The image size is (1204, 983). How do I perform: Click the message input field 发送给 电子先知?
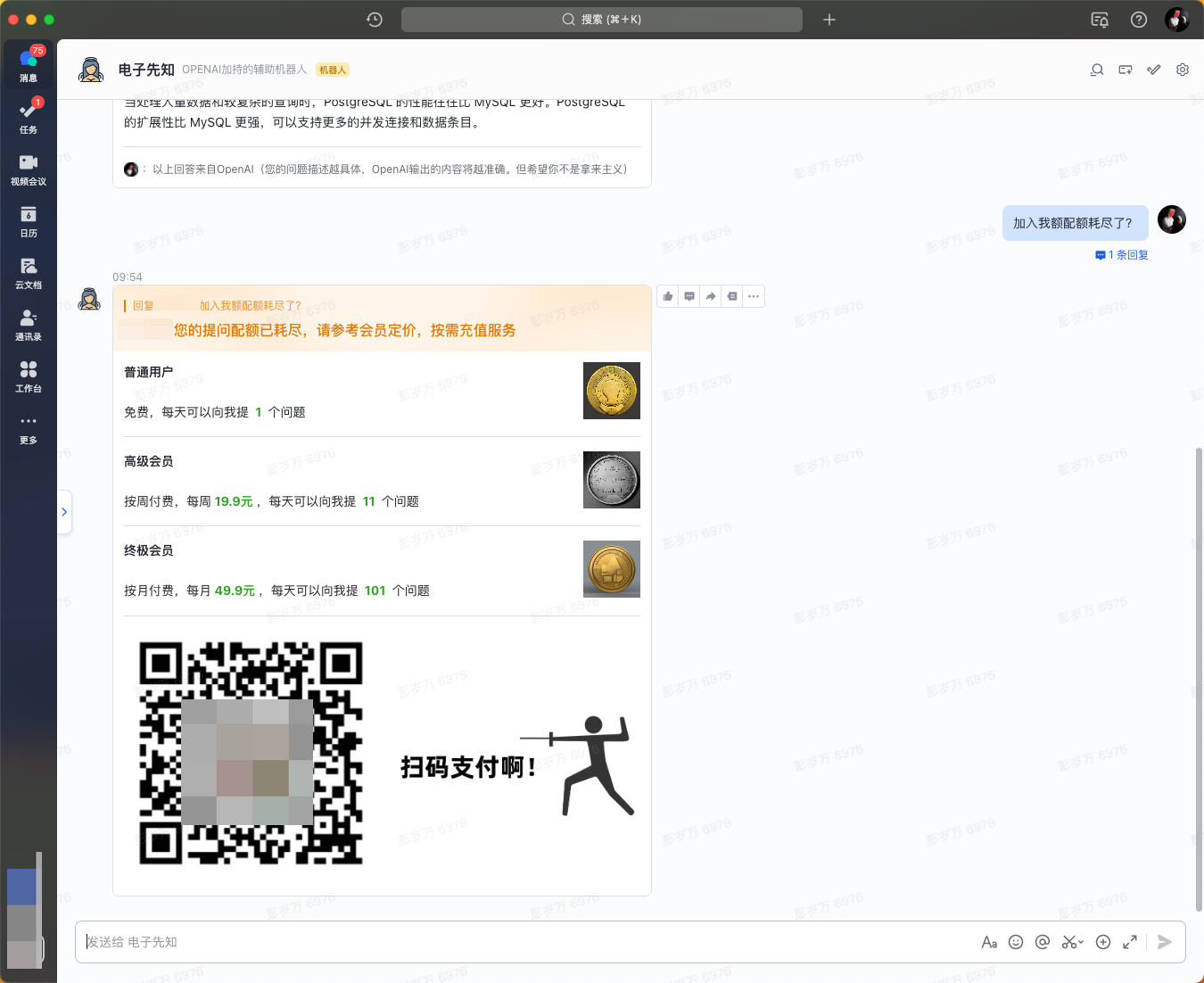pos(526,942)
